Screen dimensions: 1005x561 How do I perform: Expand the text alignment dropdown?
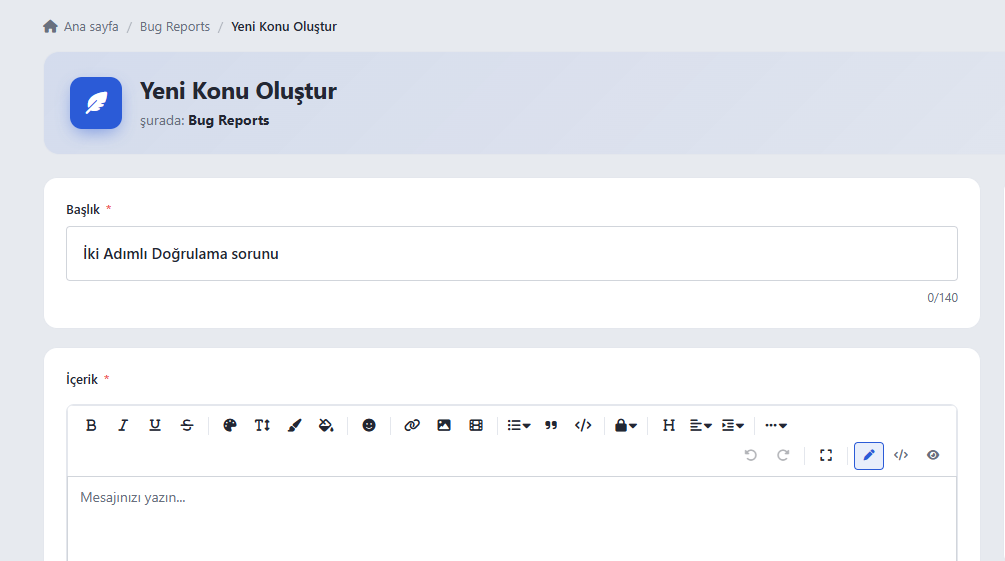(701, 425)
